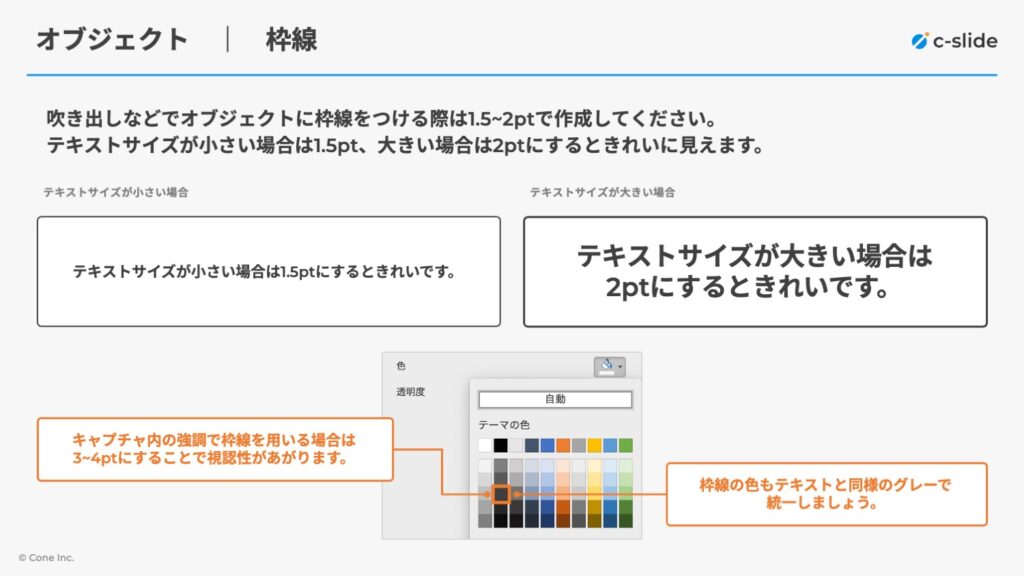This screenshot has height=576, width=1024.
Task: Choose the 自動 automatic color button
Action: pos(555,399)
